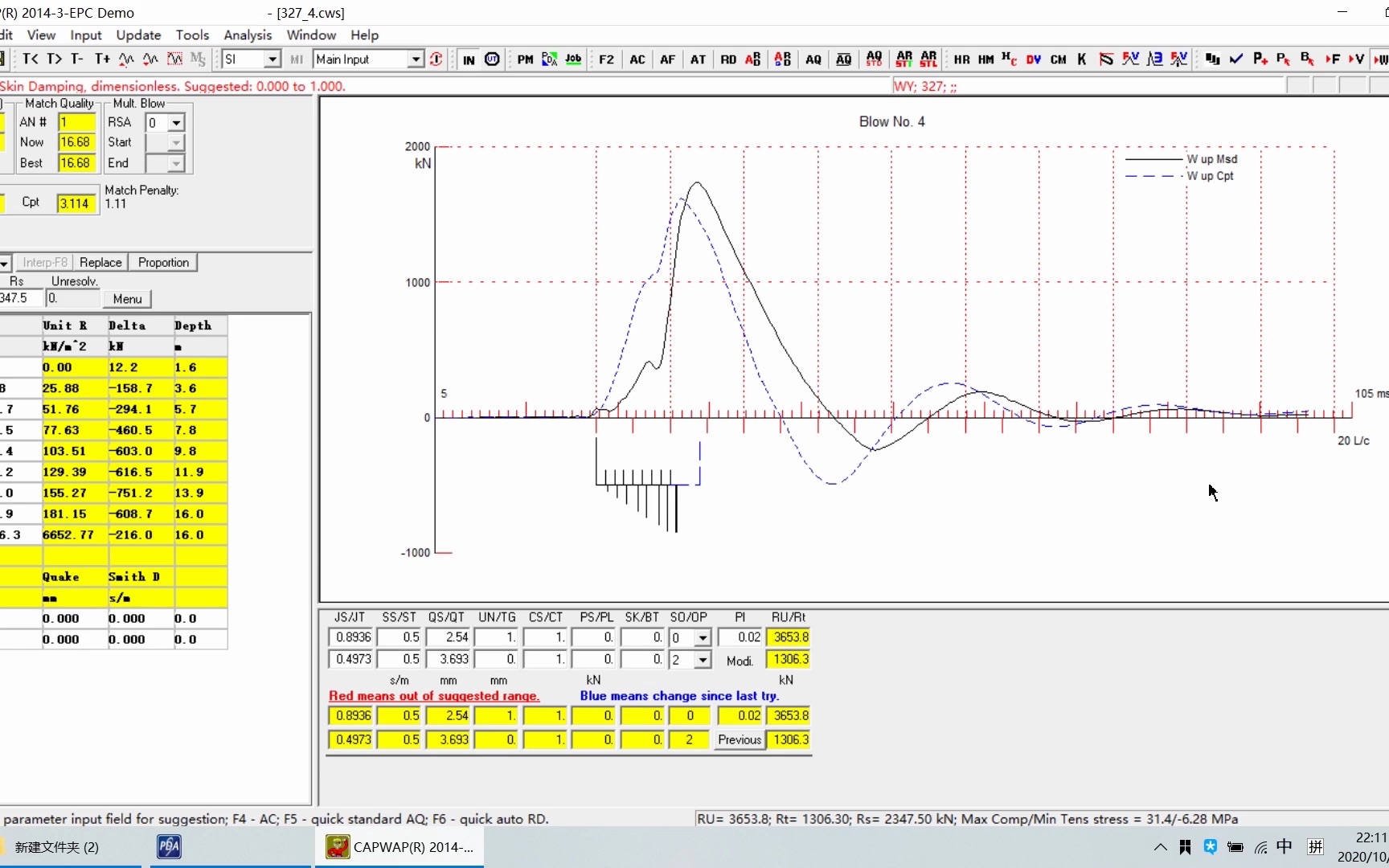Click the Interp-F8 button

(x=45, y=263)
